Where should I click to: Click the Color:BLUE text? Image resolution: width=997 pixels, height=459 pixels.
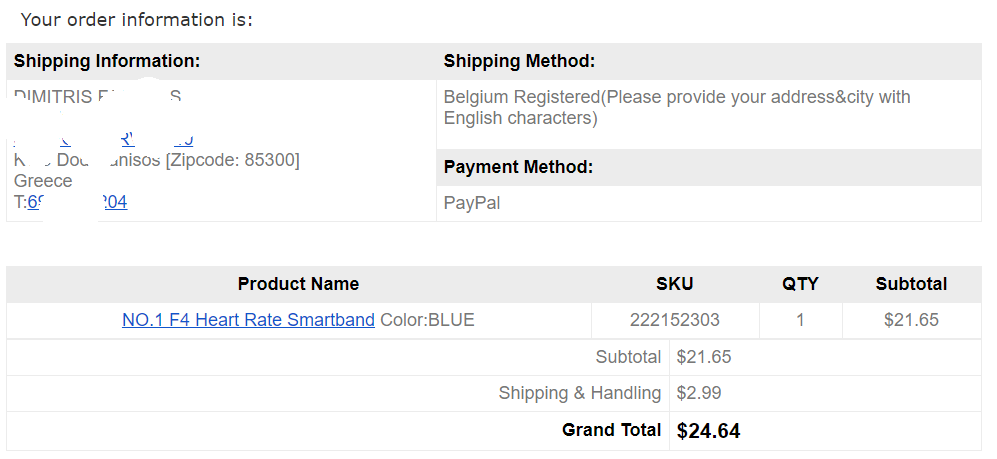coord(427,320)
